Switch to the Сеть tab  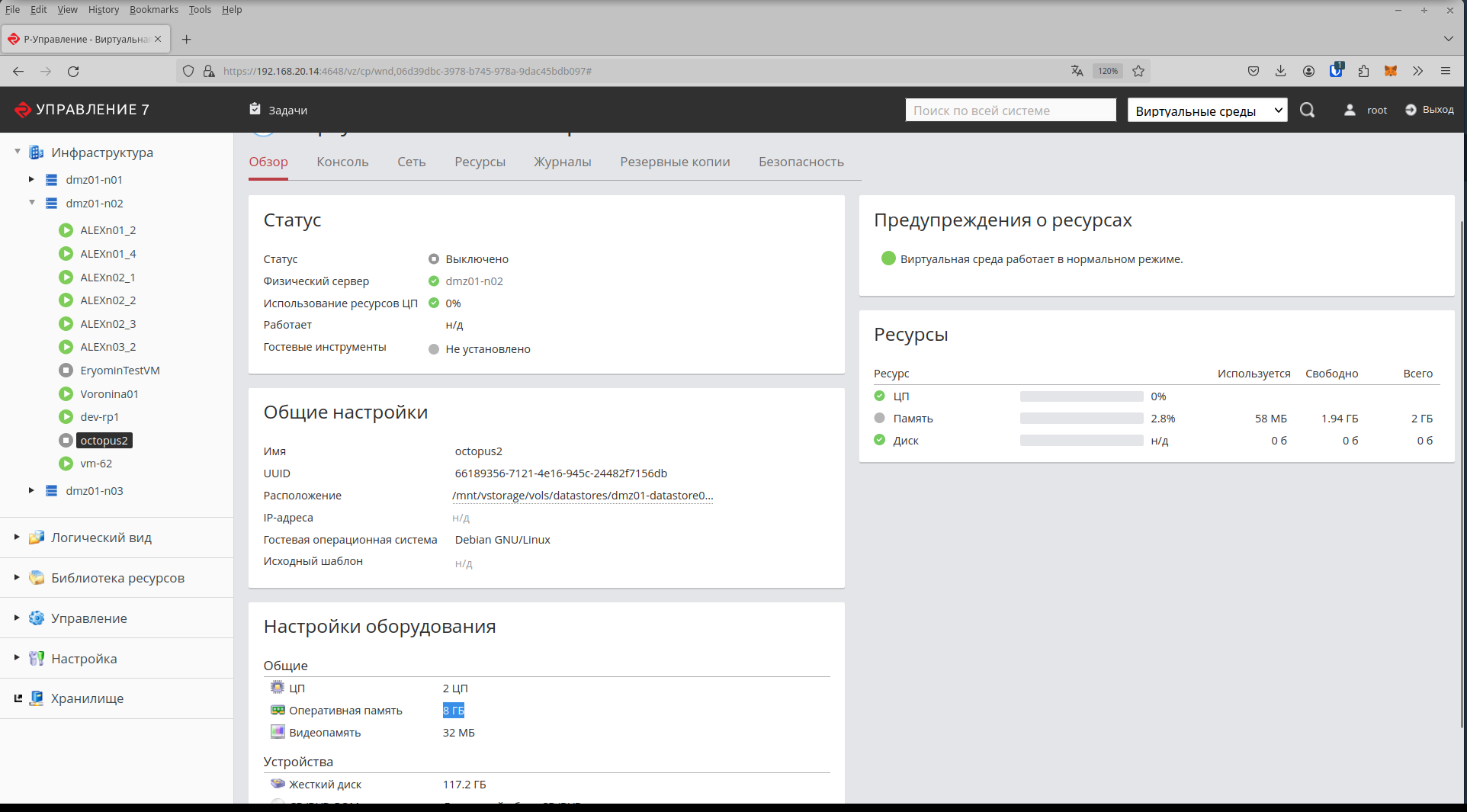click(411, 162)
